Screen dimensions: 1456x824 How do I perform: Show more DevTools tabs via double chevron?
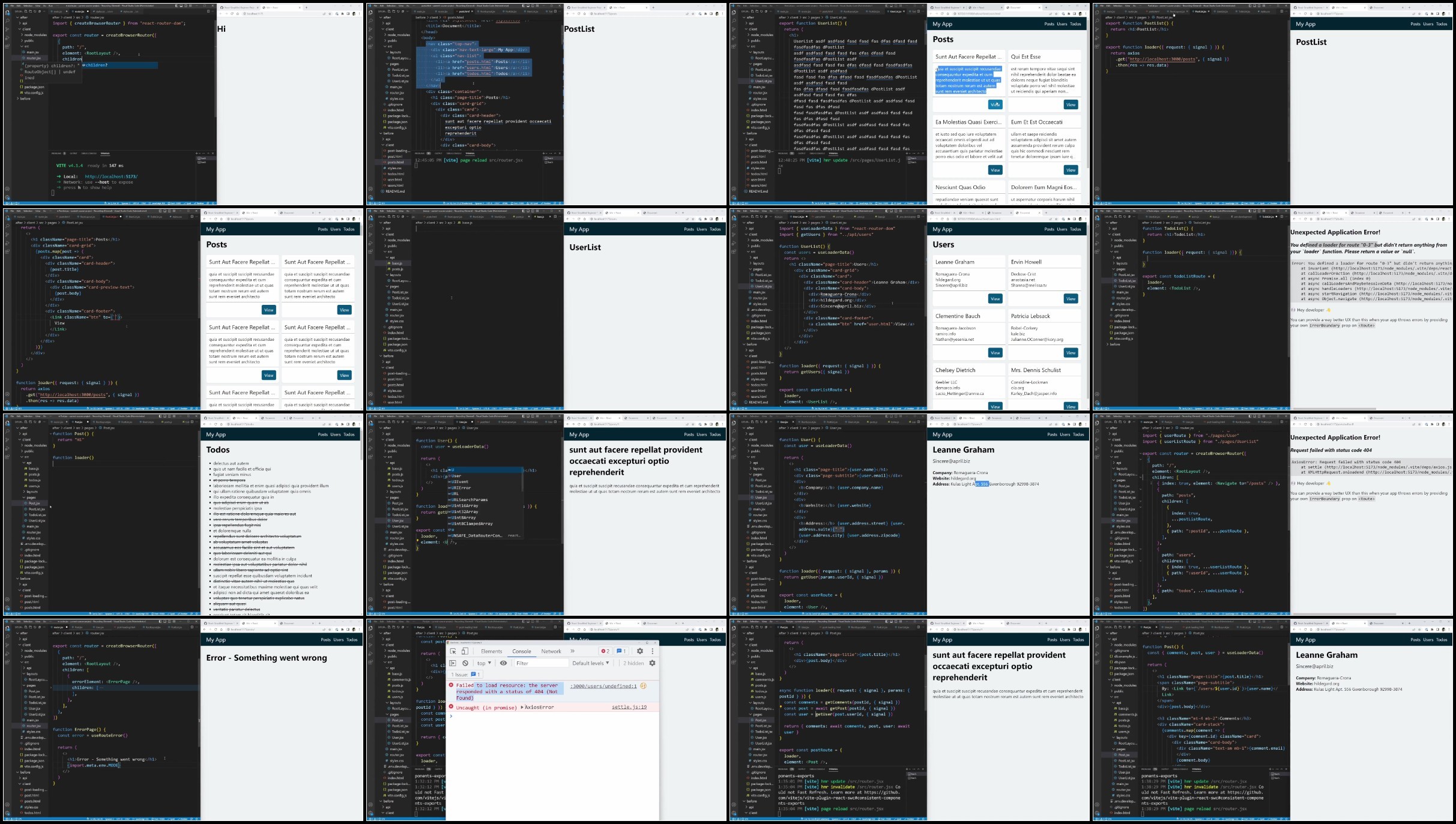coord(572,651)
